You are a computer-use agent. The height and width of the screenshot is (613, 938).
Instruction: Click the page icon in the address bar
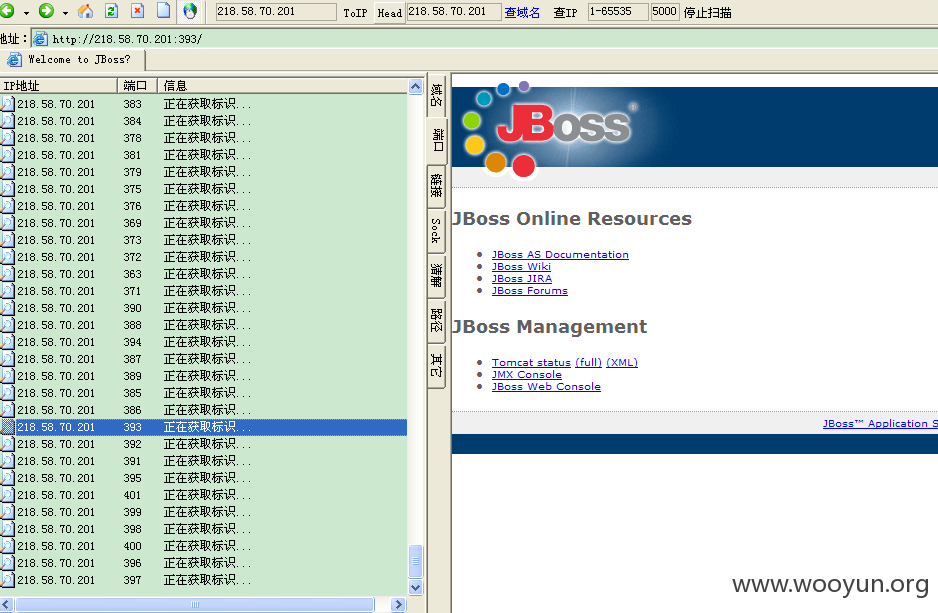coord(40,39)
